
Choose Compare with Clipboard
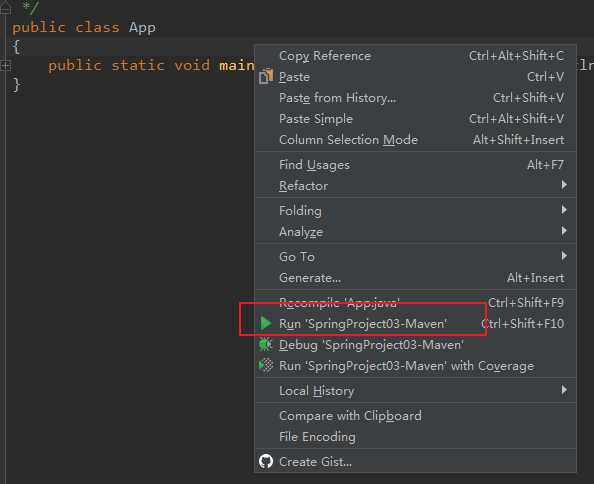tap(416, 415)
